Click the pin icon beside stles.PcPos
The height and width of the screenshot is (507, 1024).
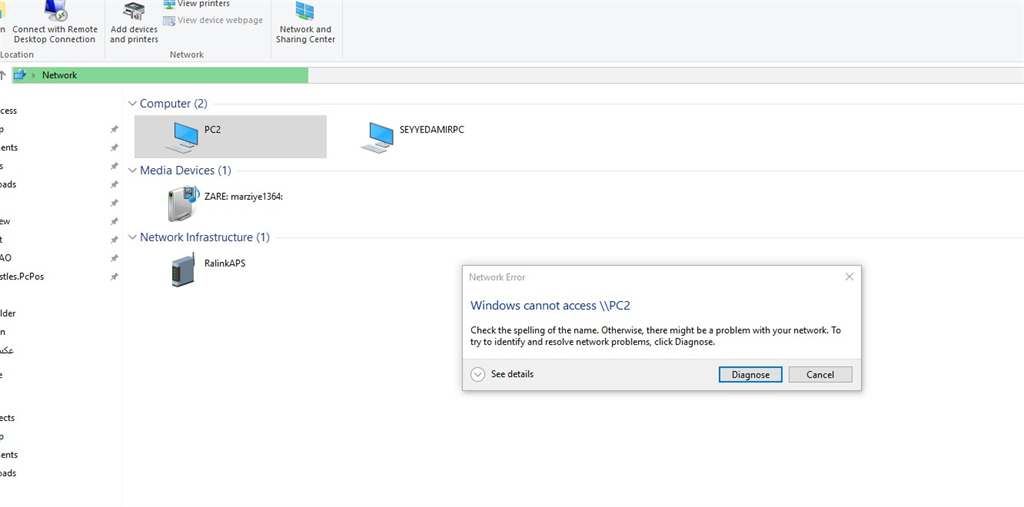114,276
